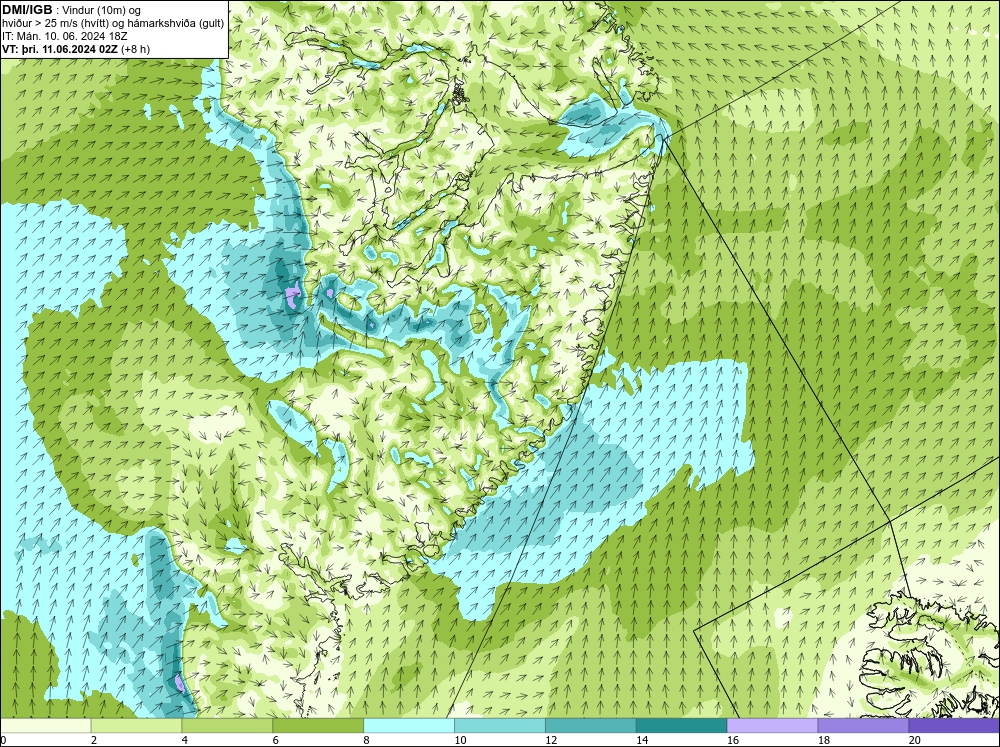Click the 4–6 m/s green legend swatch
The width and height of the screenshot is (1000, 747).
[x=227, y=725]
